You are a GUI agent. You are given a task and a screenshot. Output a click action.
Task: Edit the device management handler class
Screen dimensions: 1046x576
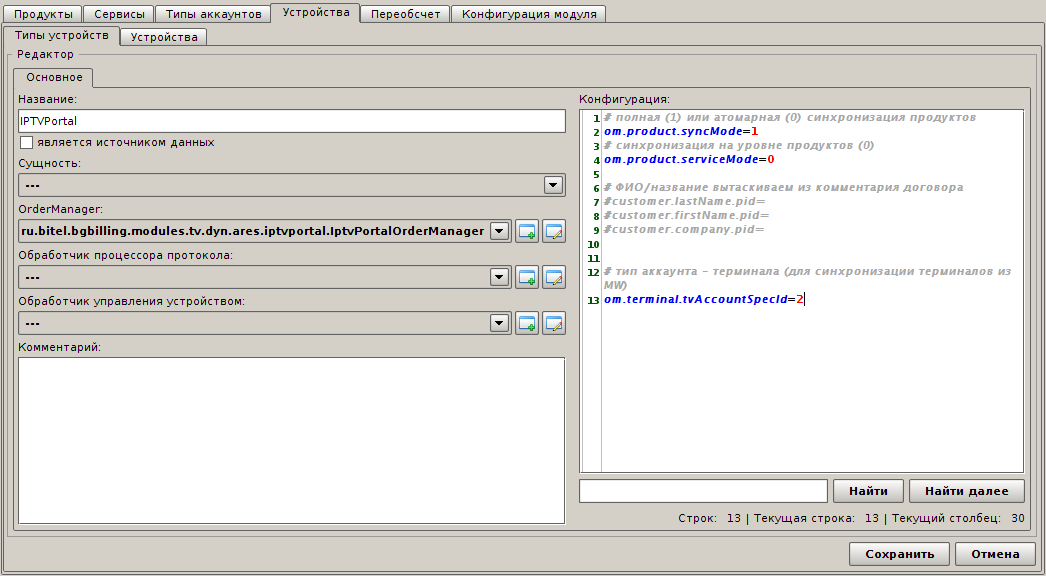click(x=554, y=323)
